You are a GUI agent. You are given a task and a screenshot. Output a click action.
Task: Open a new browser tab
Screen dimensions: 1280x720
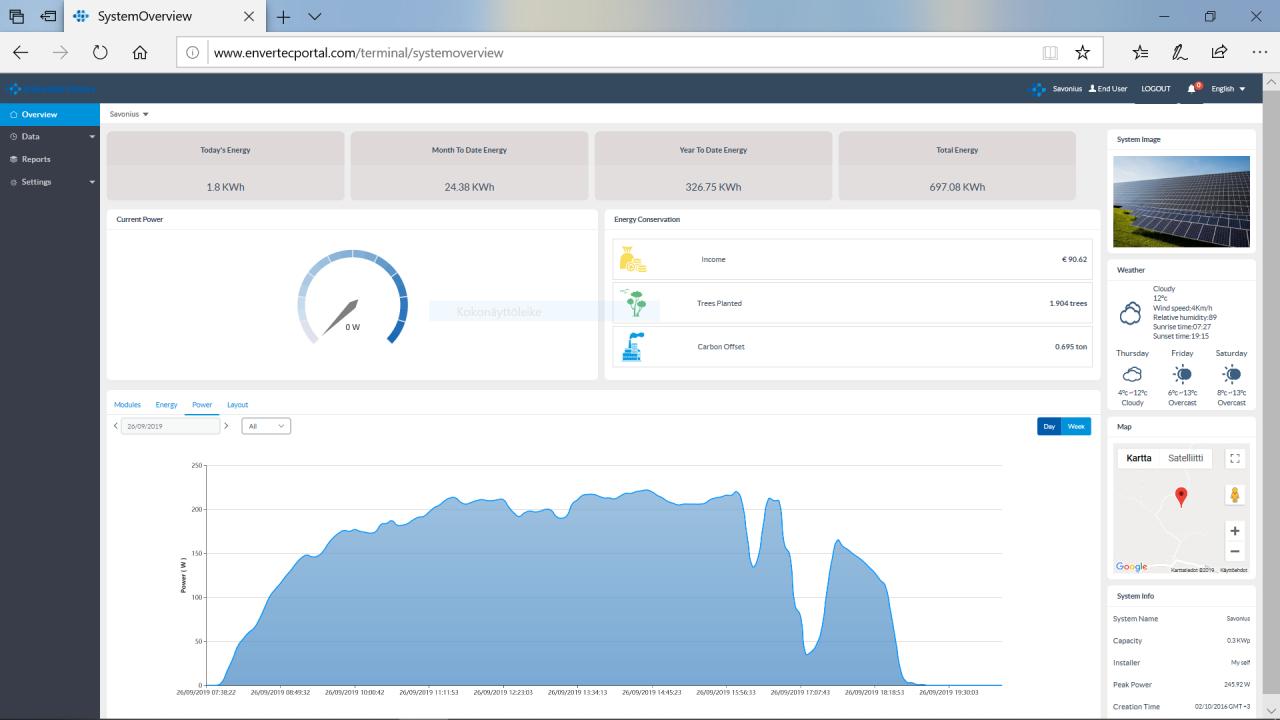pos(284,17)
